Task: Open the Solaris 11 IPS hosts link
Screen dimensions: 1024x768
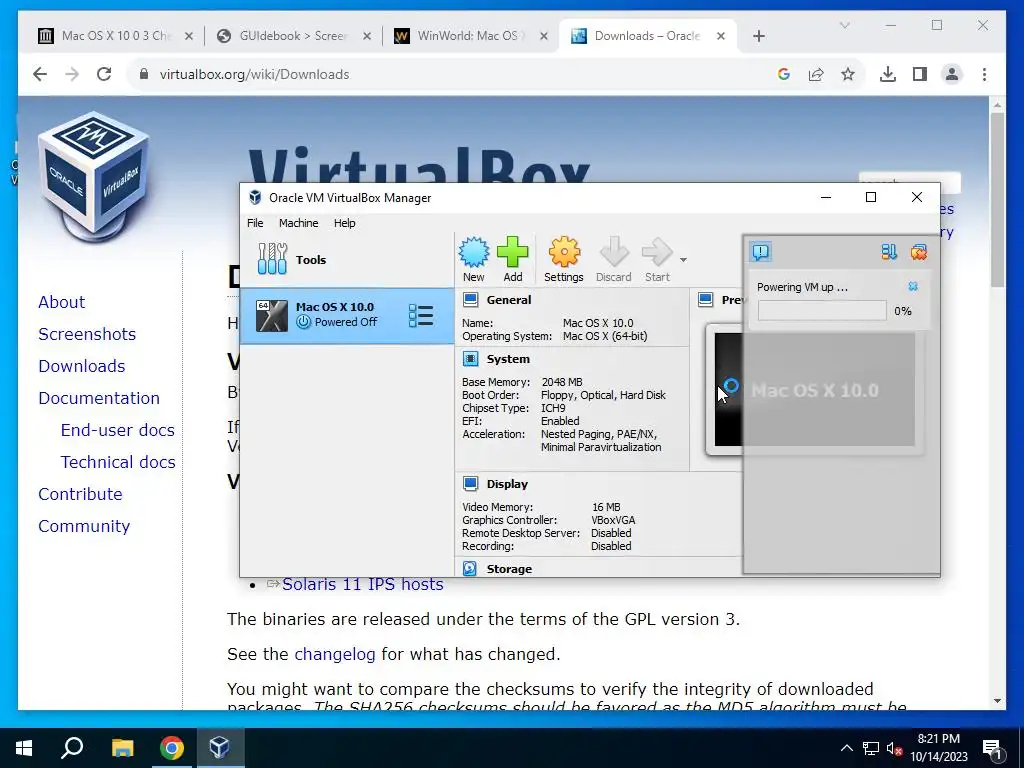Action: pos(362,584)
